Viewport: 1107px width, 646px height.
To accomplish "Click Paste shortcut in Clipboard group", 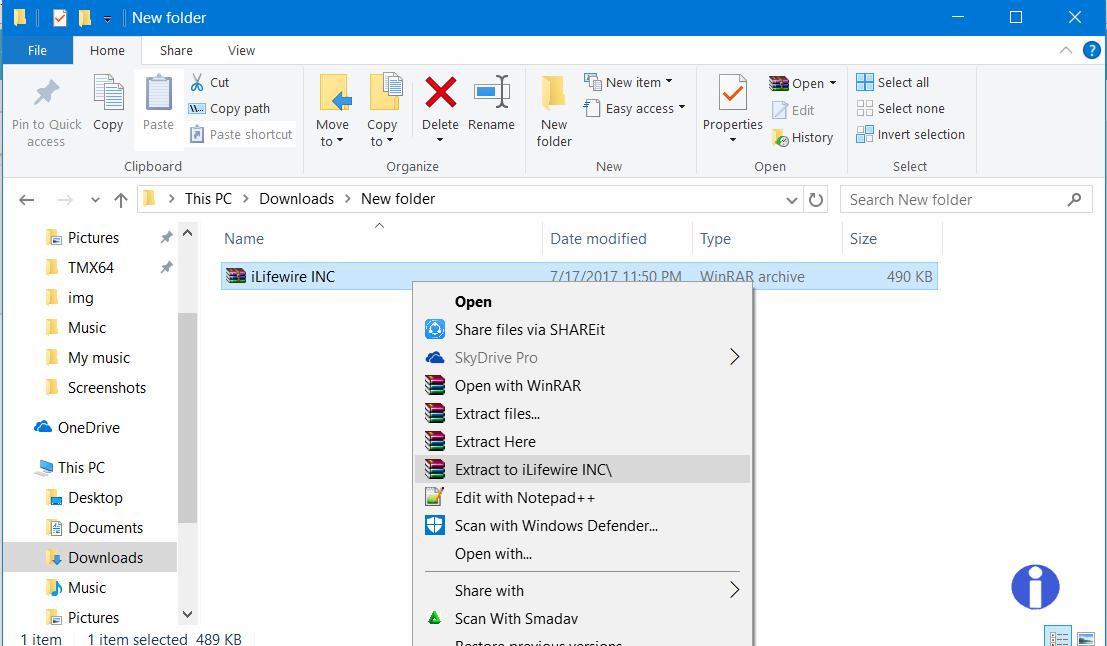I will coord(241,134).
